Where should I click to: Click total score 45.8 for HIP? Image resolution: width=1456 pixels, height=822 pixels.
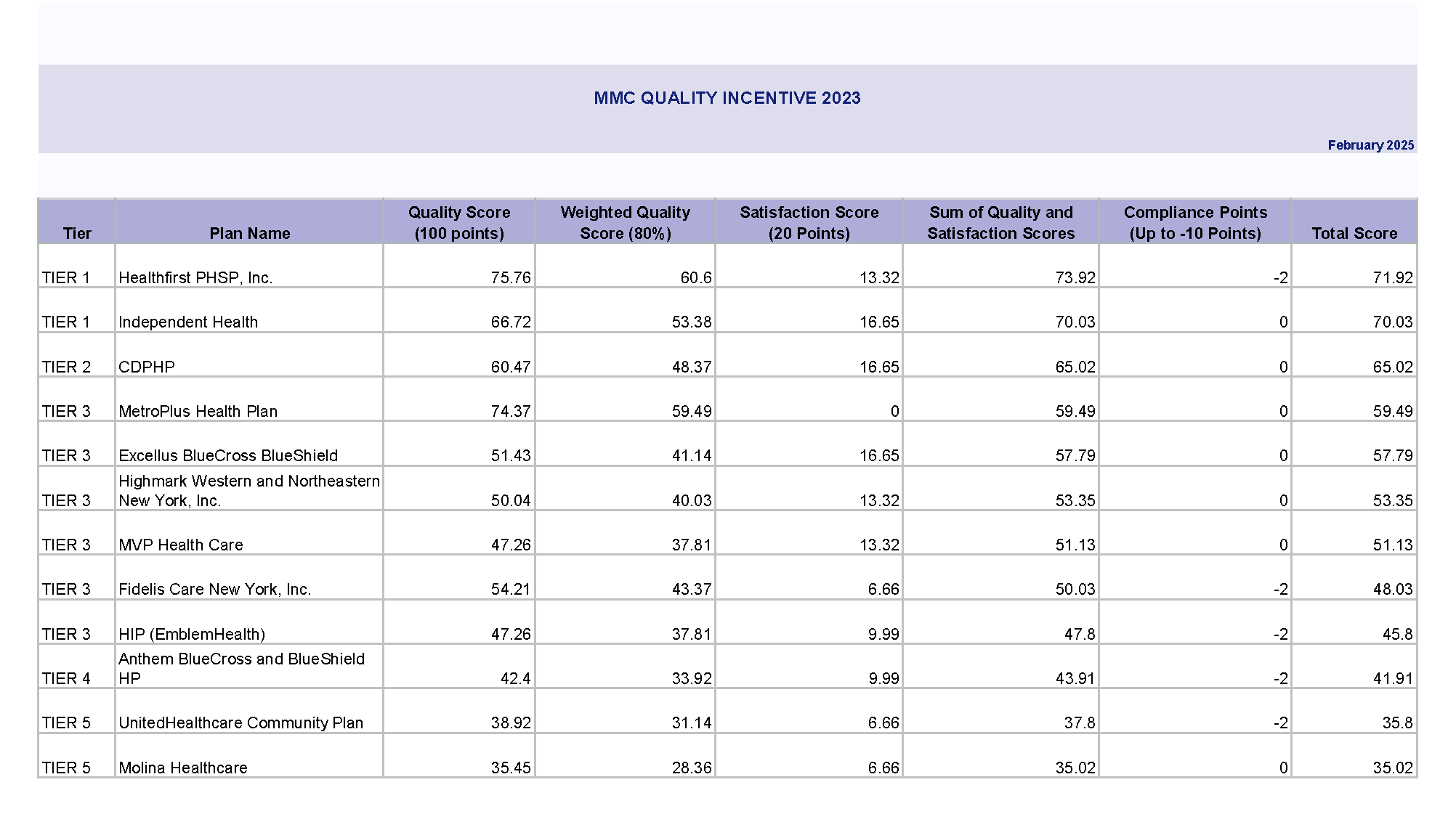click(x=1397, y=634)
